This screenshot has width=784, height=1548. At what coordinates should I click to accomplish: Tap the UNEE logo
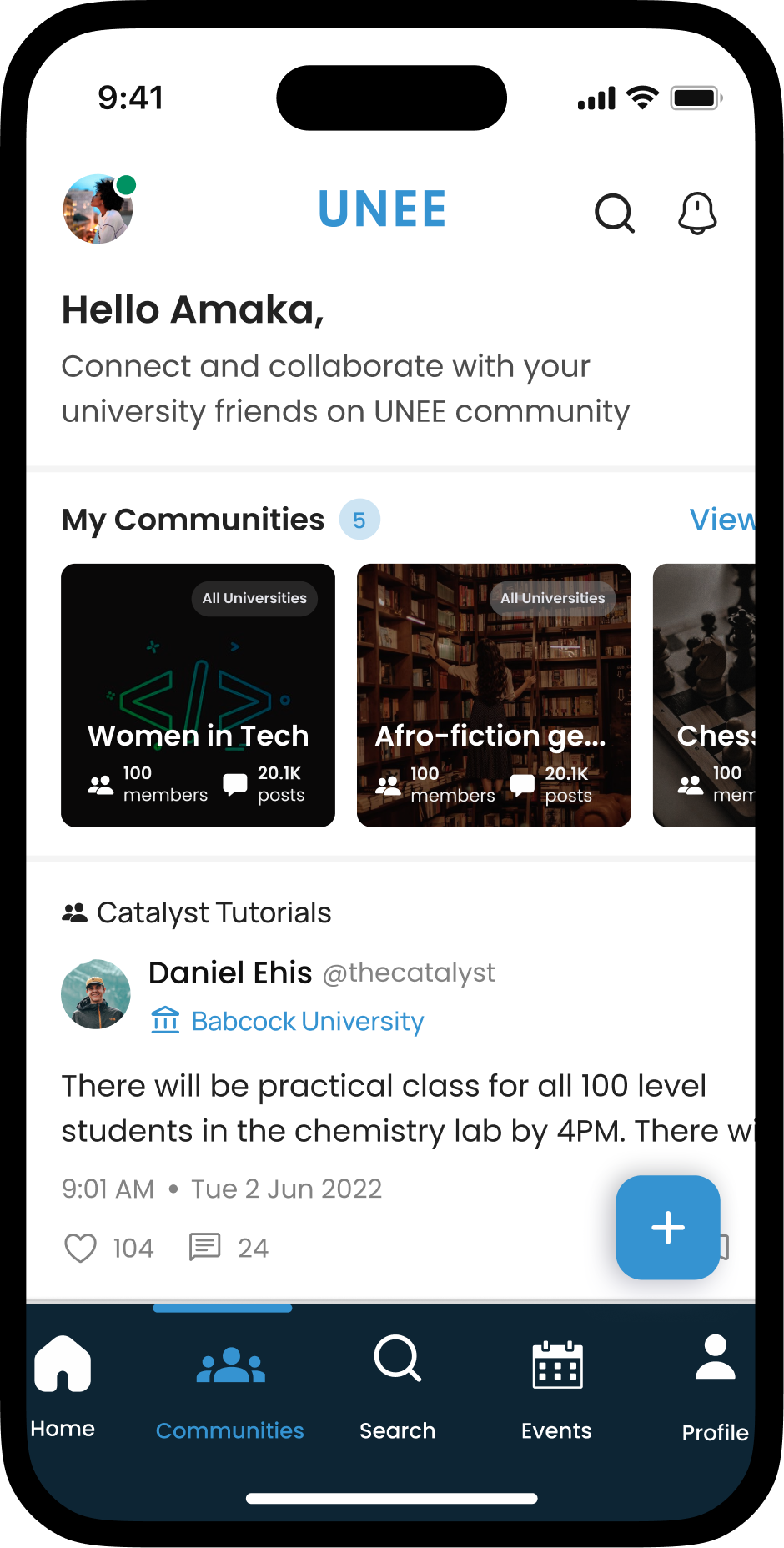[383, 209]
